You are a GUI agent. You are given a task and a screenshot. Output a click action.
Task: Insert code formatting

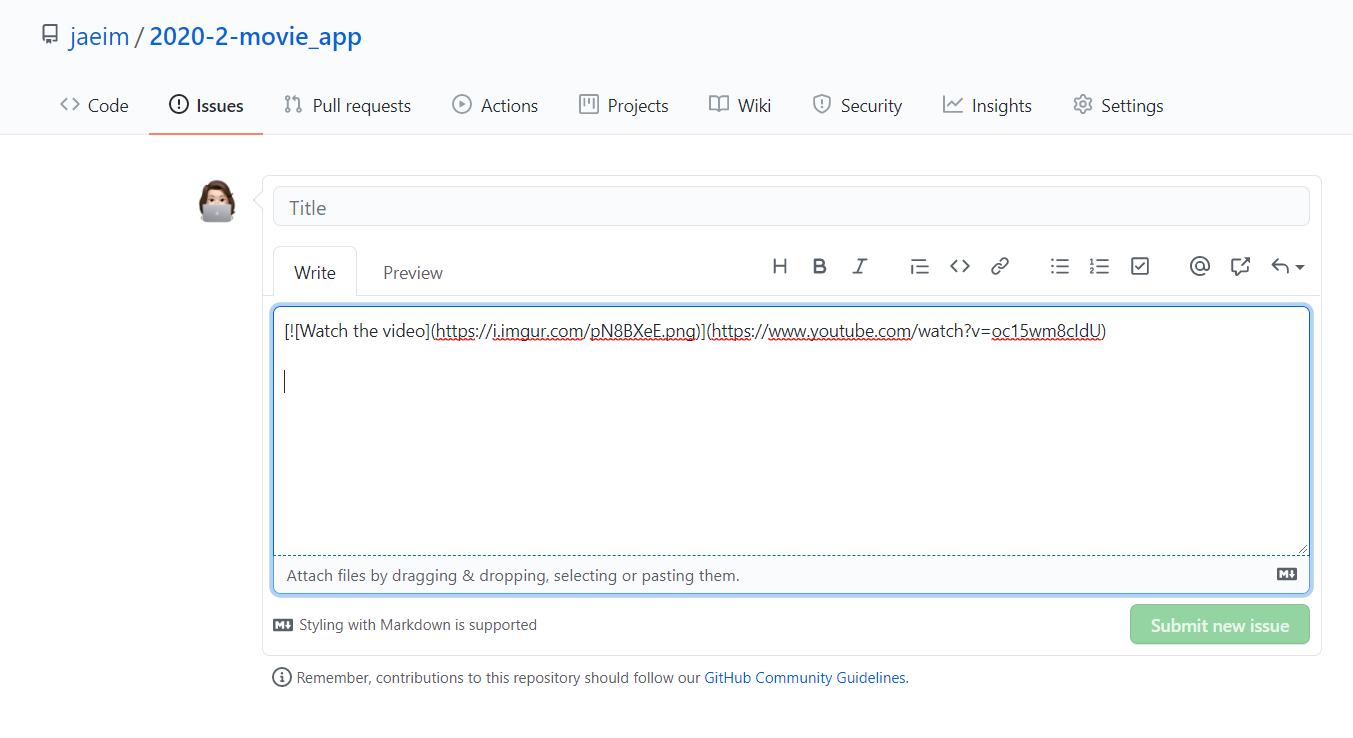pos(960,266)
